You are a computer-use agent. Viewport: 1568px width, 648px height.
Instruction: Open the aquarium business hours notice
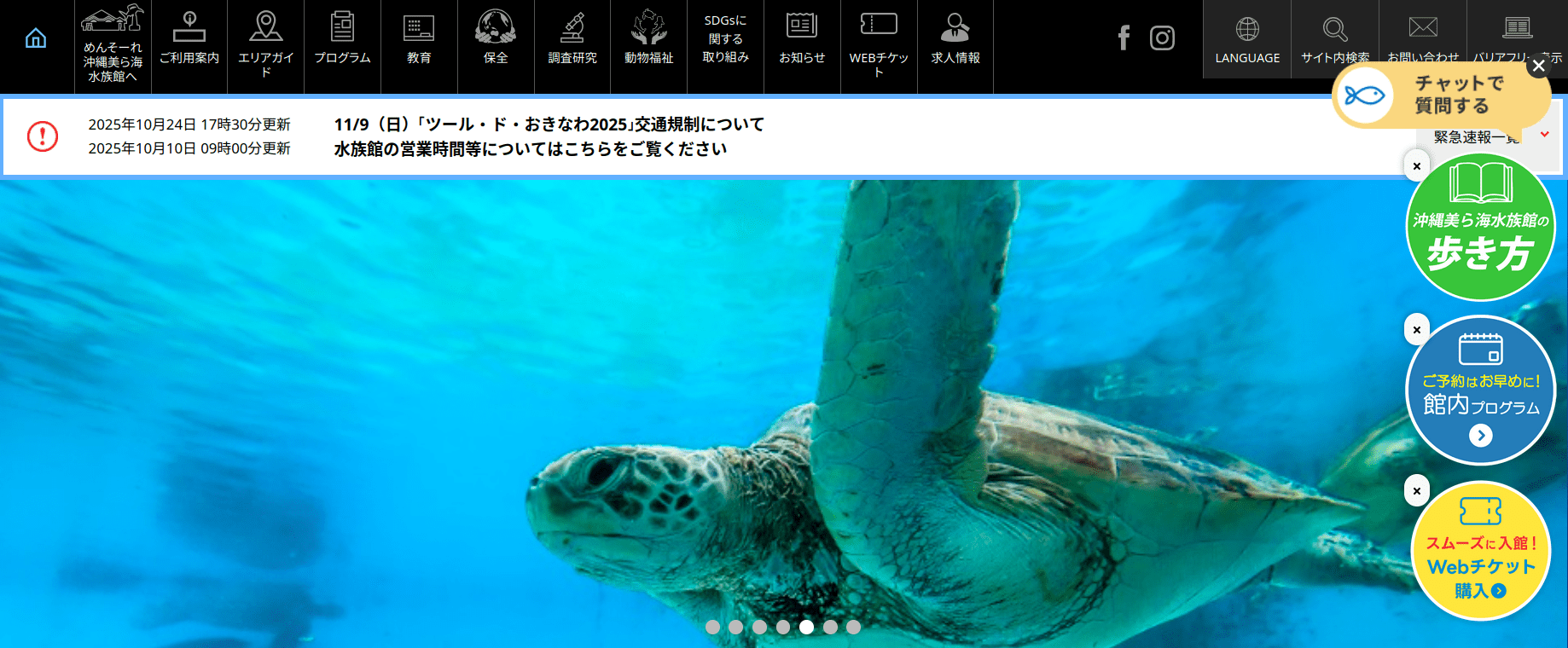530,149
